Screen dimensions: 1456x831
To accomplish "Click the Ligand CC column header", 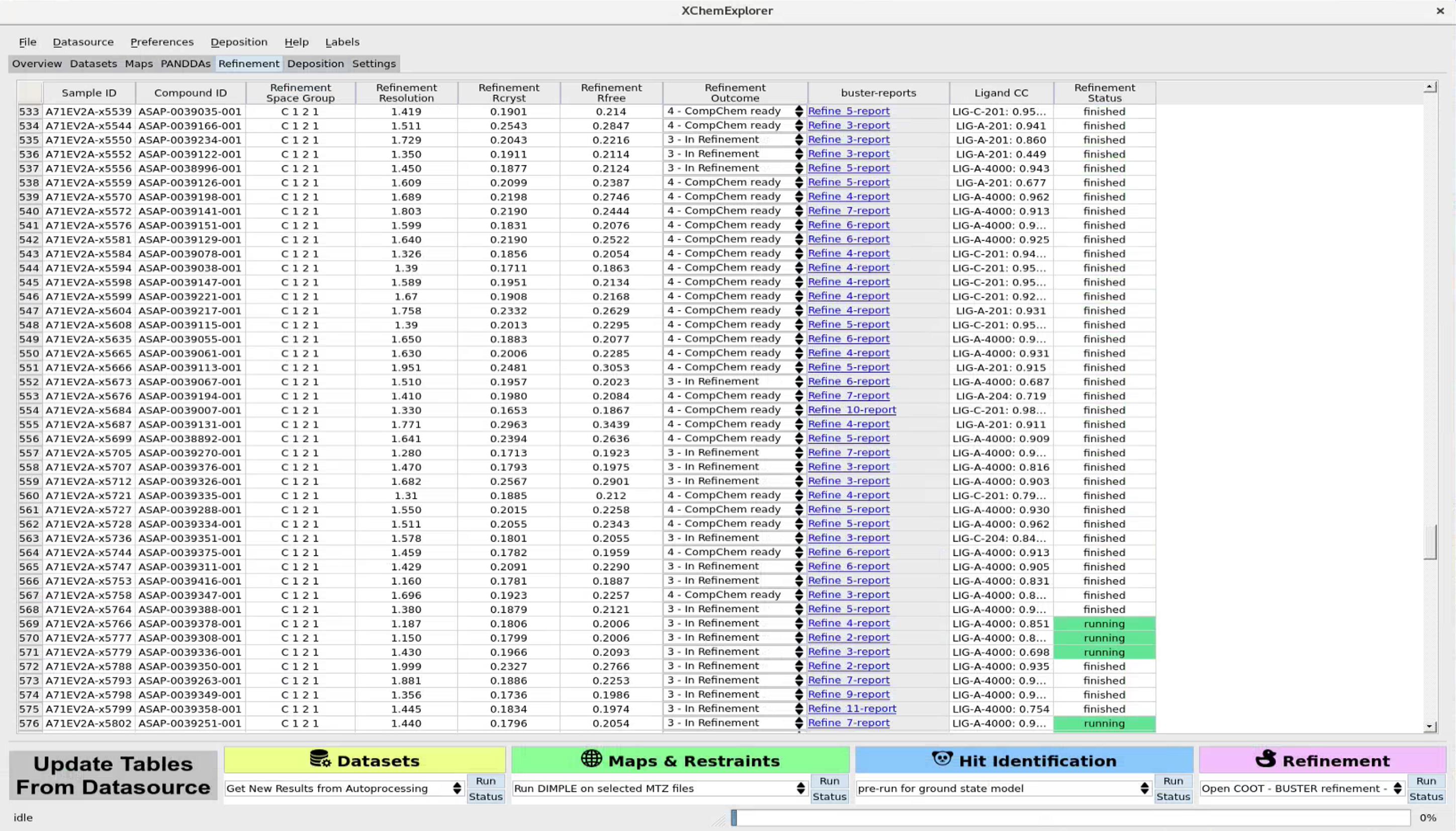I will click(1001, 93).
